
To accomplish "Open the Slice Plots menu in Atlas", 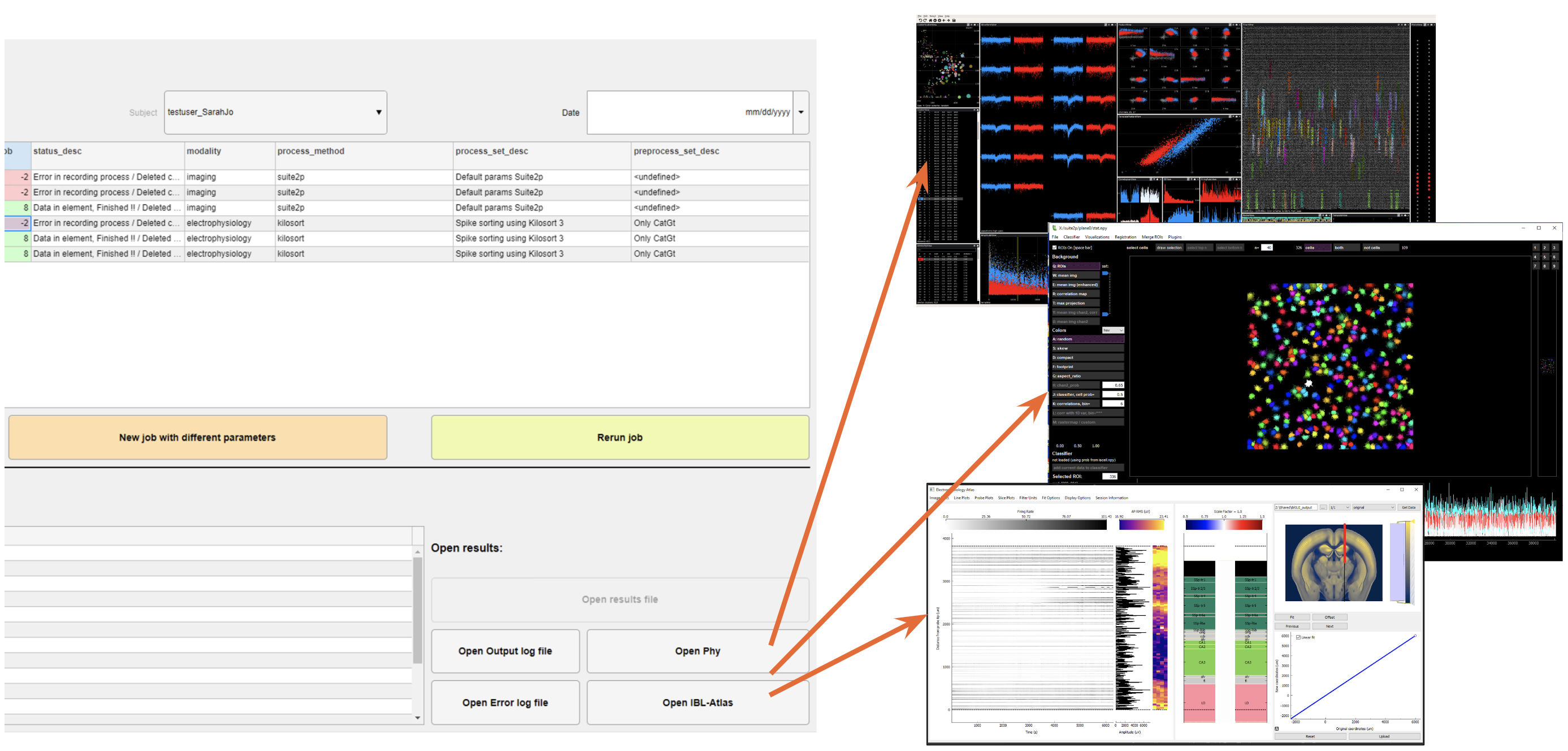I will (1006, 498).
